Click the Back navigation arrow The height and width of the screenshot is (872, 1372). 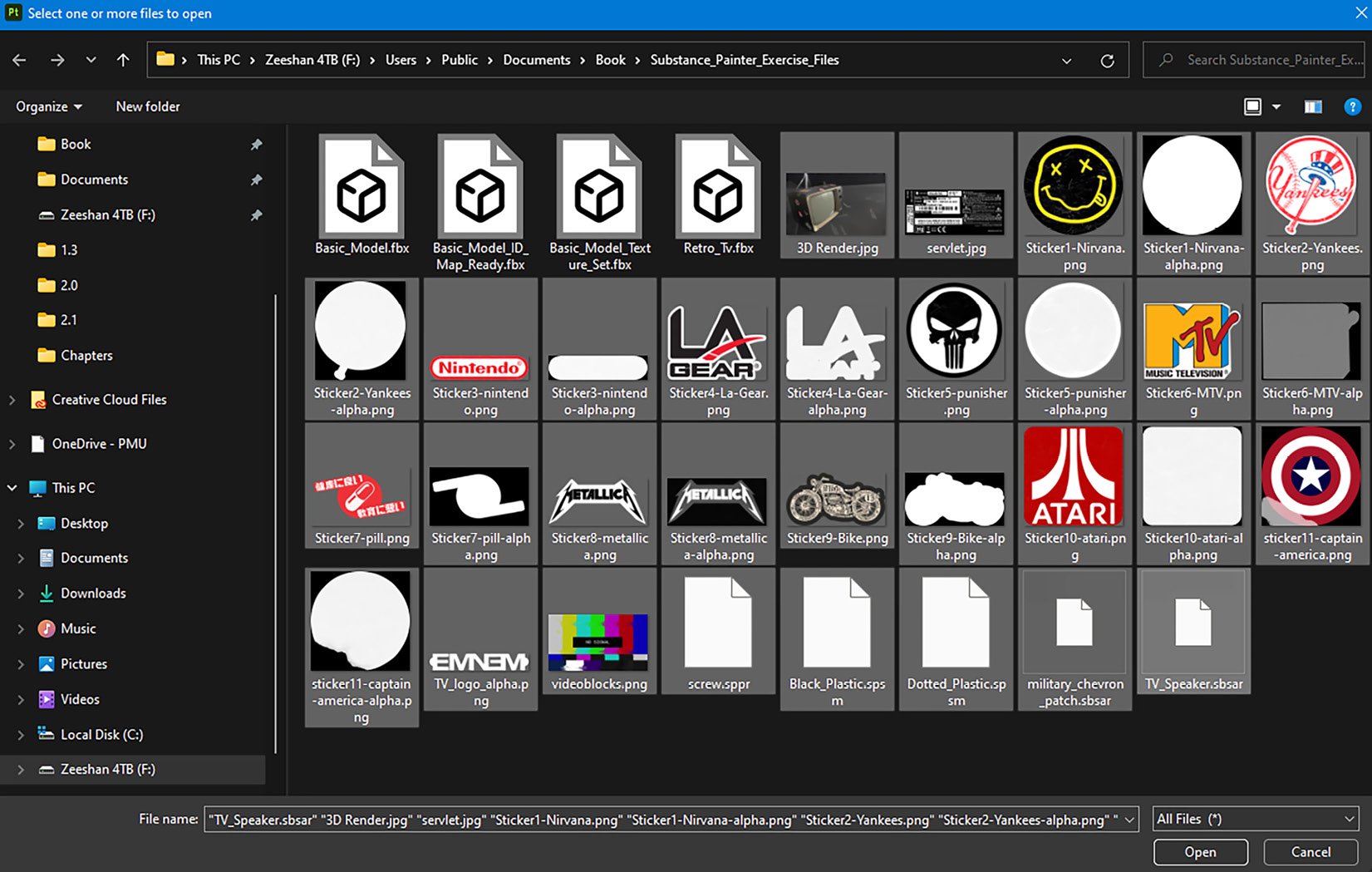click(x=19, y=60)
